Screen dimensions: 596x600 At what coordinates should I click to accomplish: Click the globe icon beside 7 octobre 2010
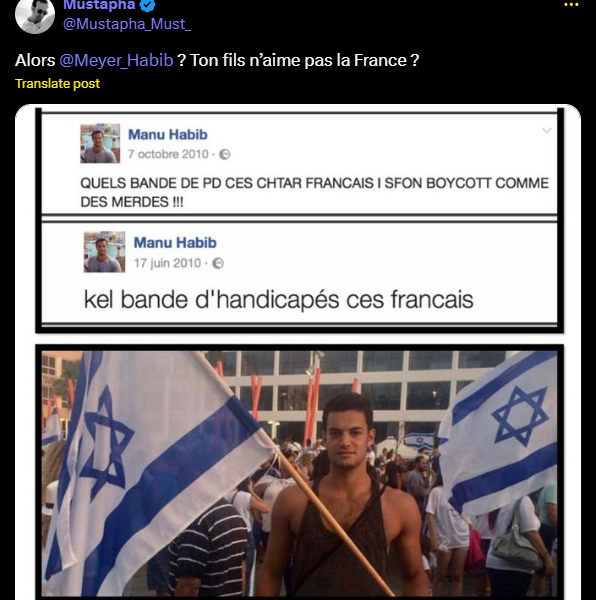(x=225, y=154)
